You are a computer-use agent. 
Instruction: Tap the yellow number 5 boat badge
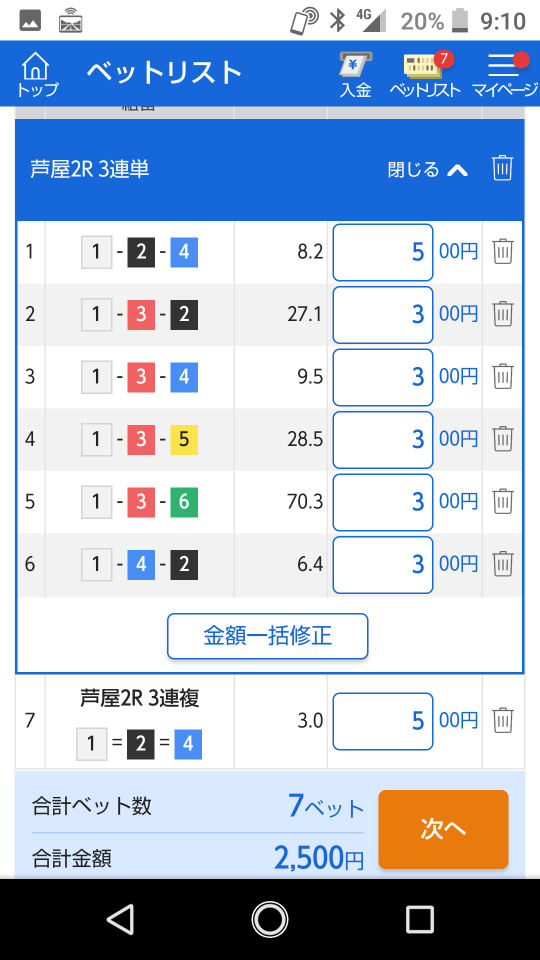(184, 440)
